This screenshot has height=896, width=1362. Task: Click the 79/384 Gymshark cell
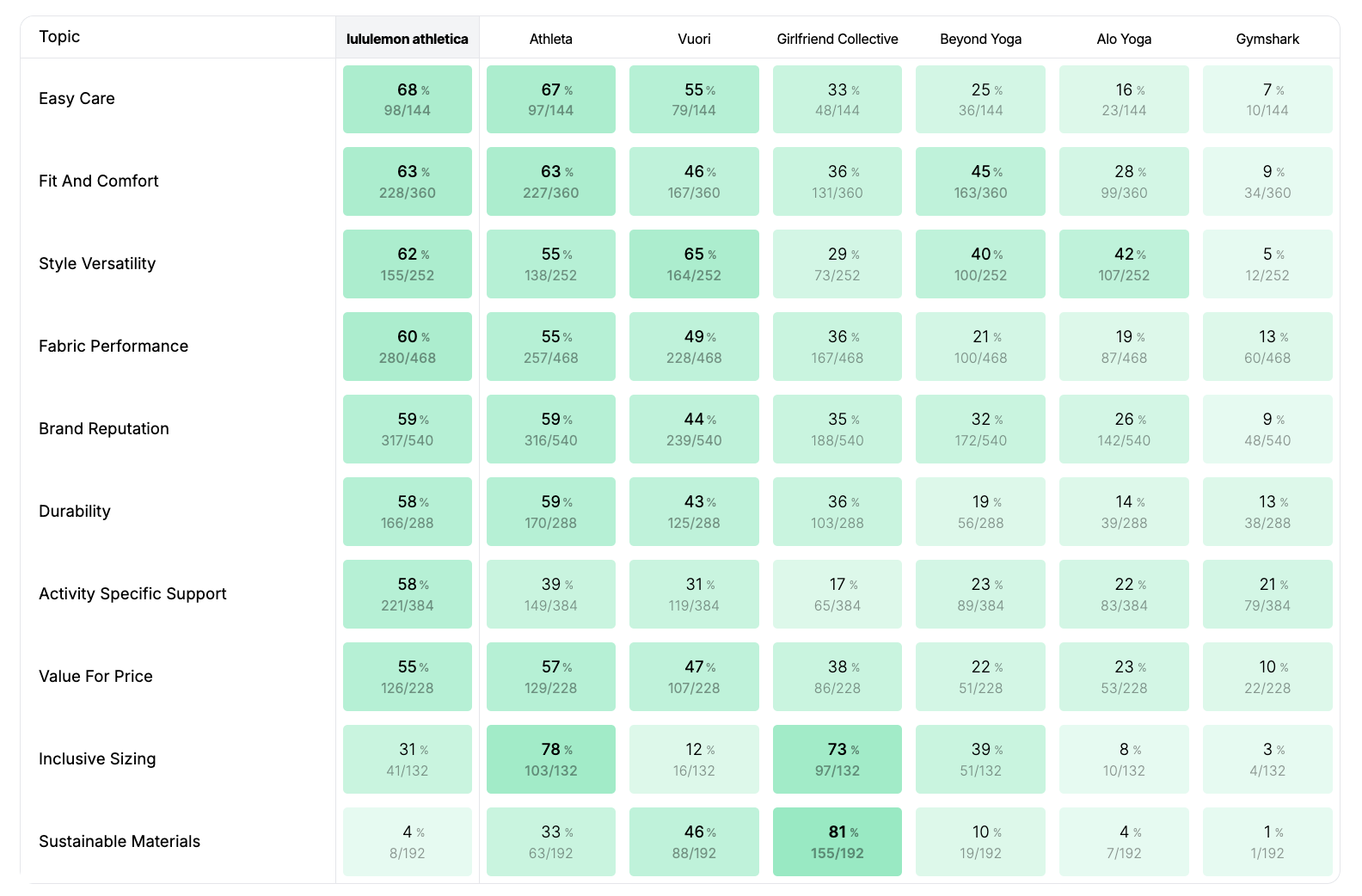pos(1267,594)
